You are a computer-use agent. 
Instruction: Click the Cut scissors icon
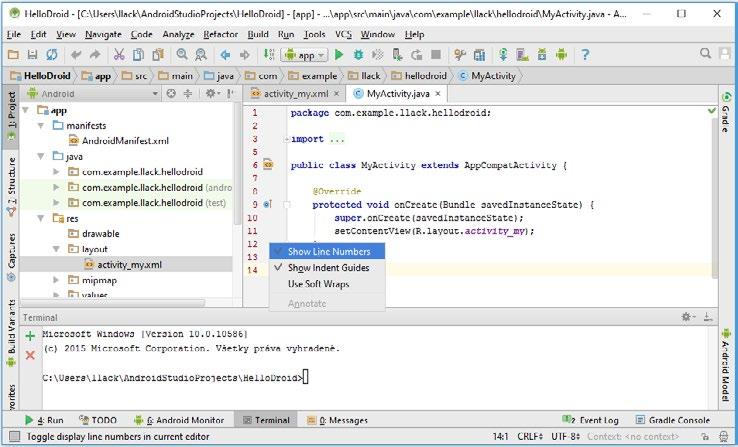(x=119, y=55)
